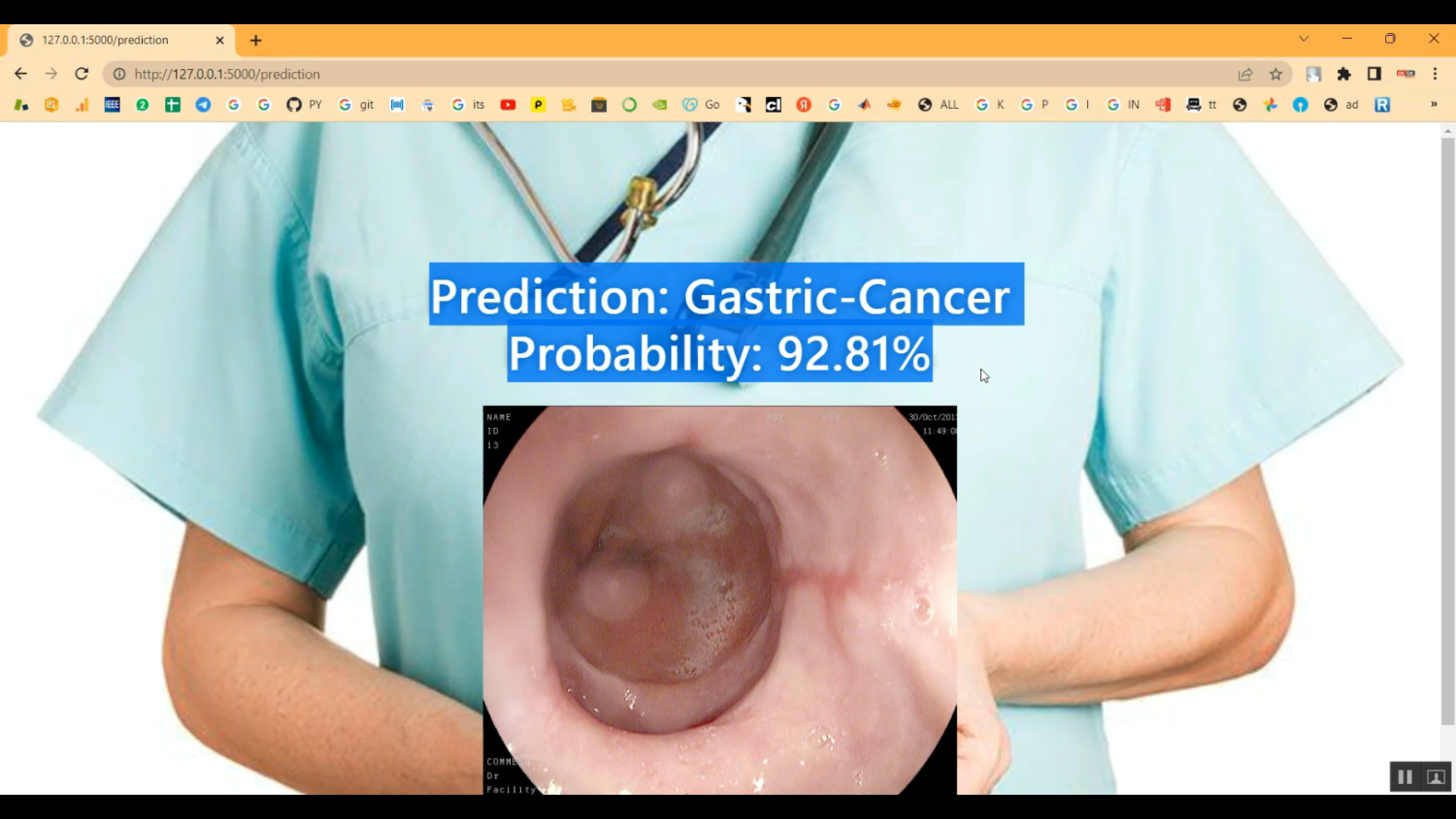Screen dimensions: 1456x819
Task: Open the YouTube bookmark
Action: point(508,104)
